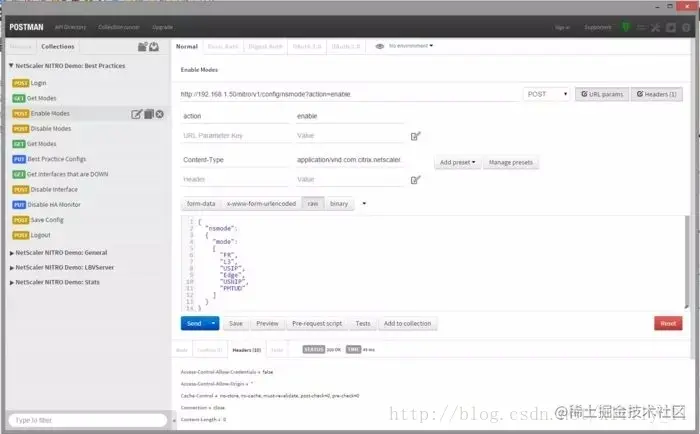The height and width of the screenshot is (434, 700).
Task: Click the edit icon beside empty Header row
Action: click(415, 180)
